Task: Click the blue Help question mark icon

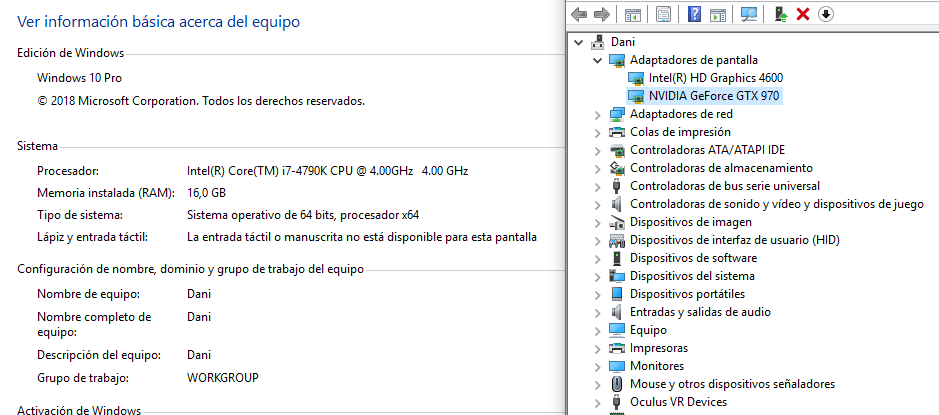Action: pos(694,14)
